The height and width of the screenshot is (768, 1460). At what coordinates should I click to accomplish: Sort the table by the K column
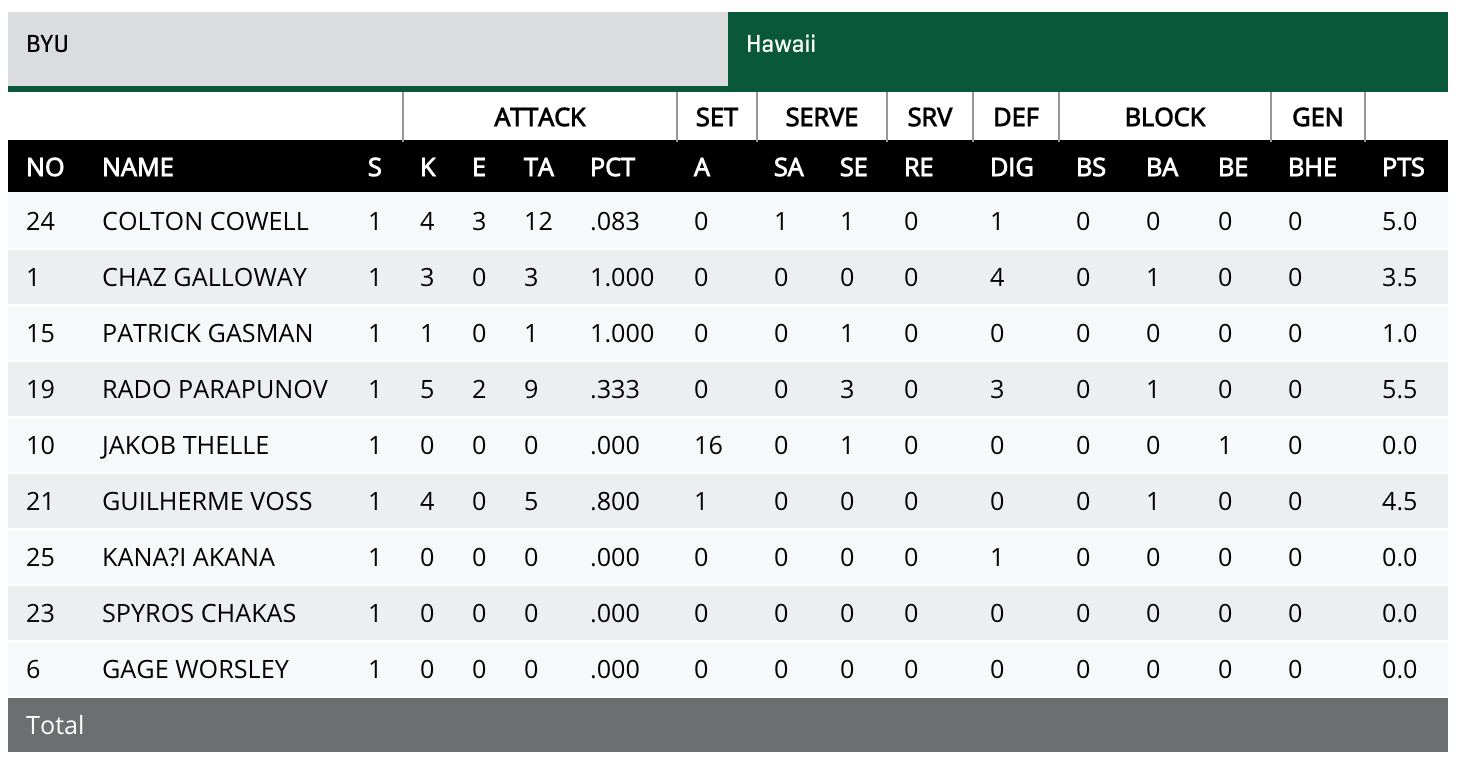pyautogui.click(x=426, y=167)
